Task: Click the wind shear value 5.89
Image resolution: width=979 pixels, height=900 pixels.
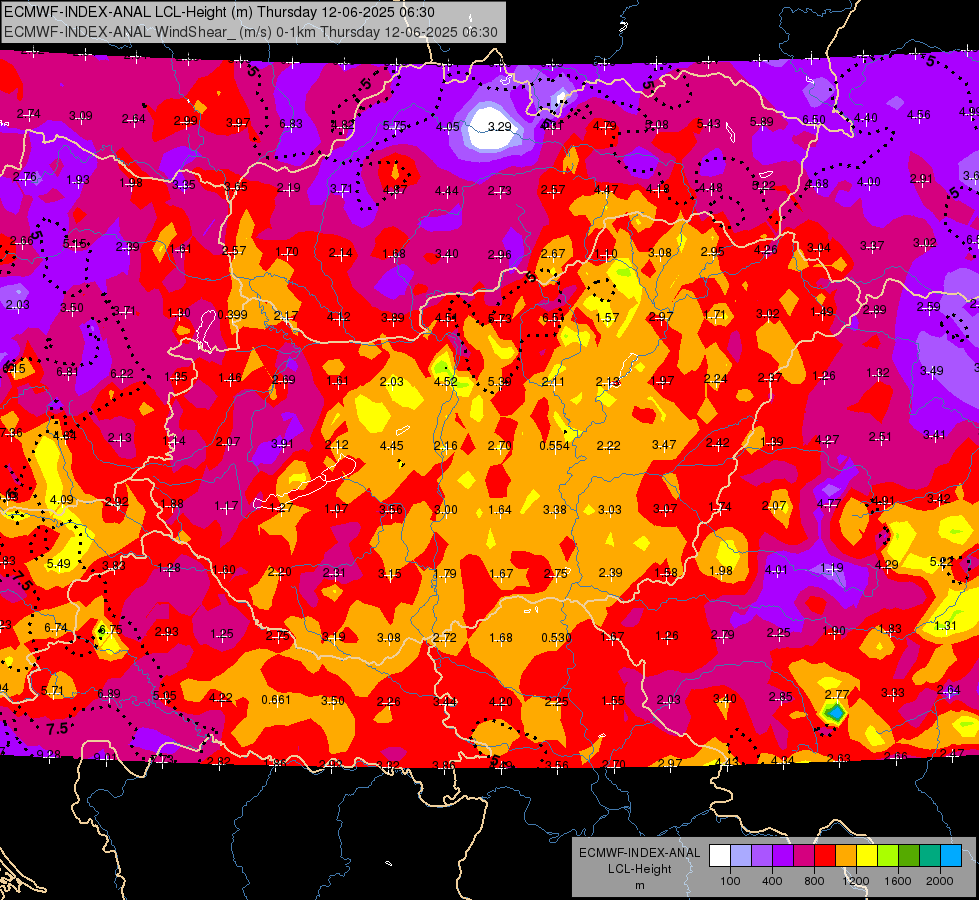Action: [x=762, y=122]
